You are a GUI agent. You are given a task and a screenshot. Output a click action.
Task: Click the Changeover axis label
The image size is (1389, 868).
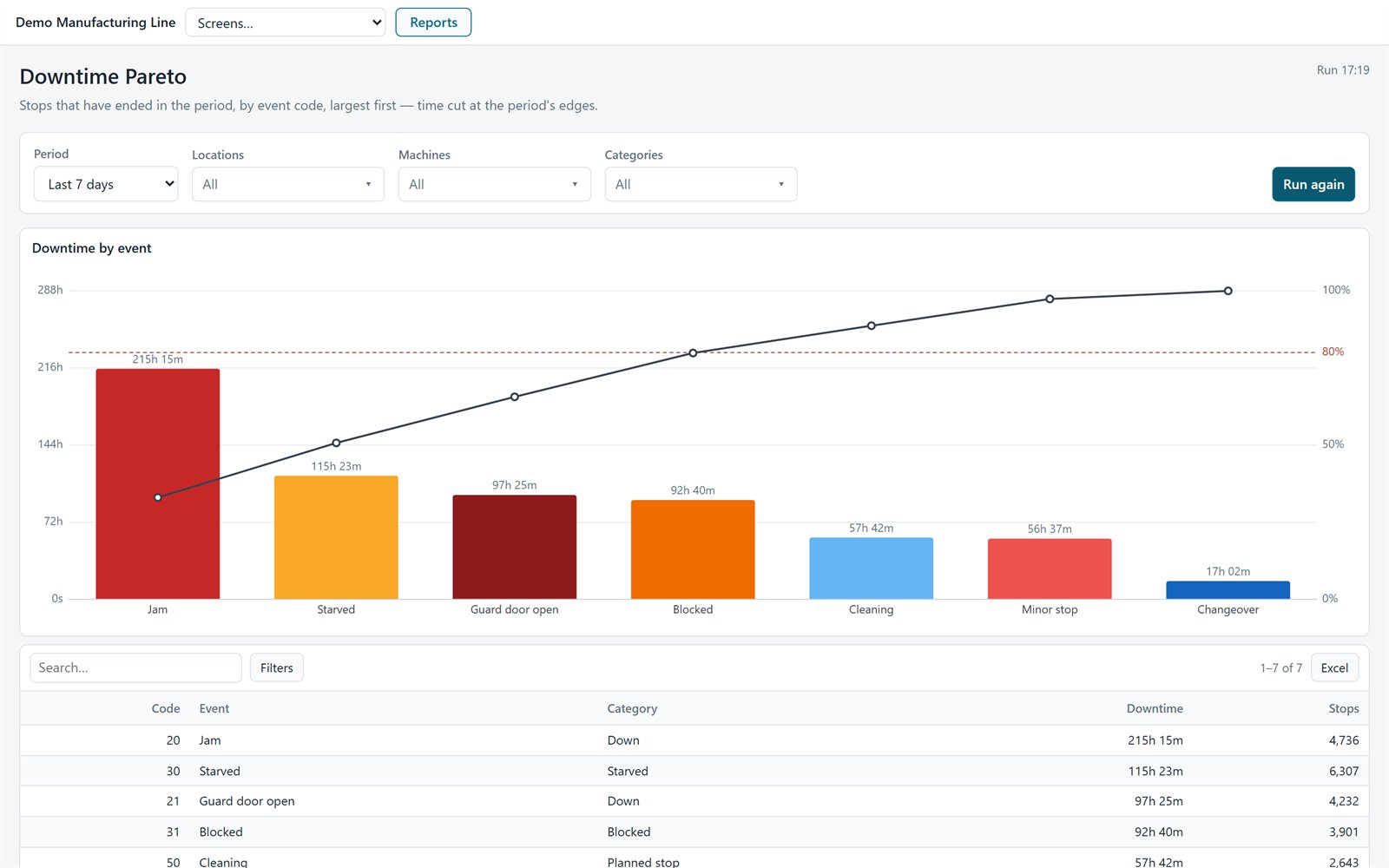click(x=1228, y=609)
